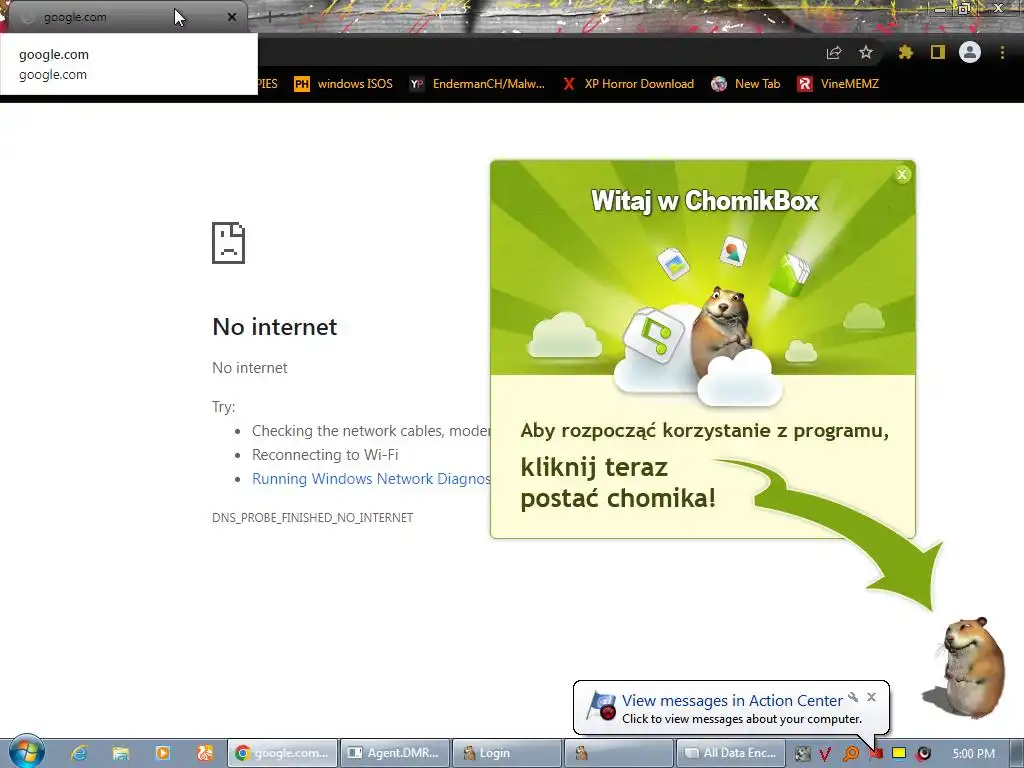This screenshot has width=1024, height=768.
Task: Open the Chrome profile avatar
Action: (x=970, y=52)
